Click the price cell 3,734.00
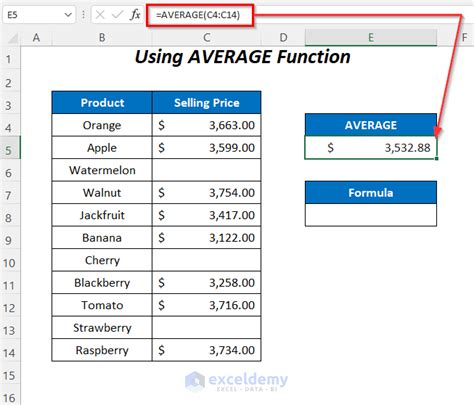474x405 pixels. pos(207,350)
